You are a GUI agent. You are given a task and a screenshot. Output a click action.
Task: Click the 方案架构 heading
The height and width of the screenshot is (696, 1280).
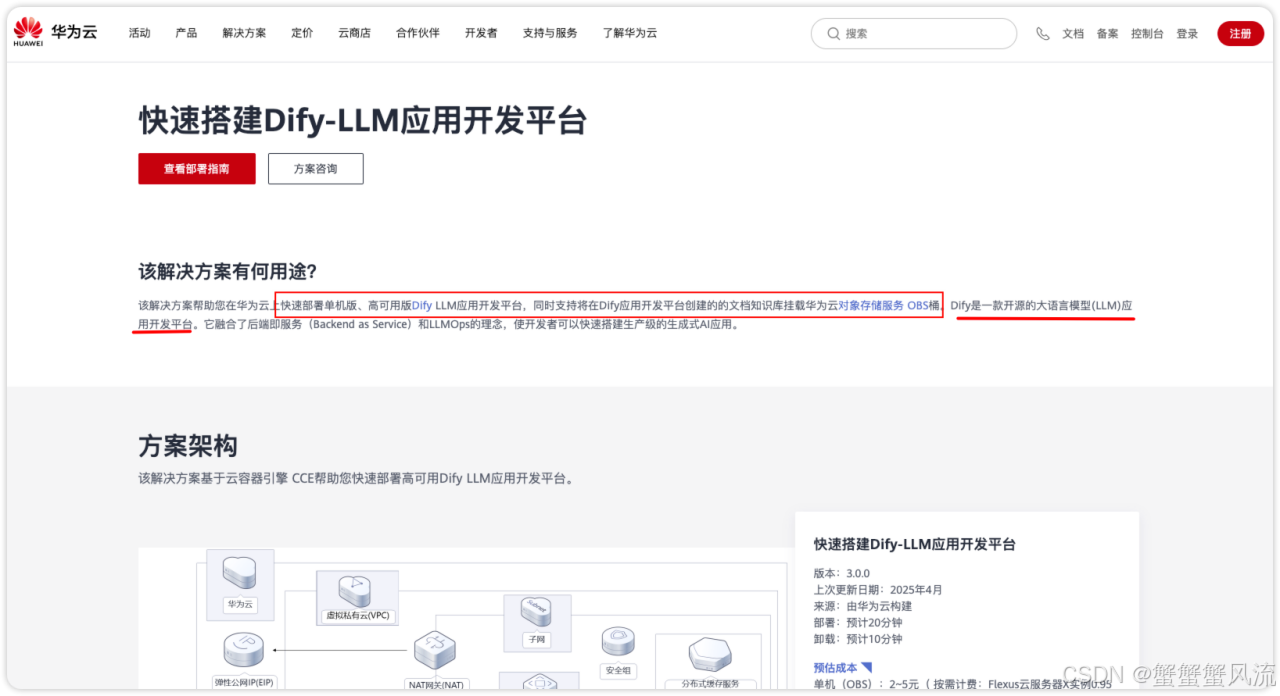tap(188, 446)
